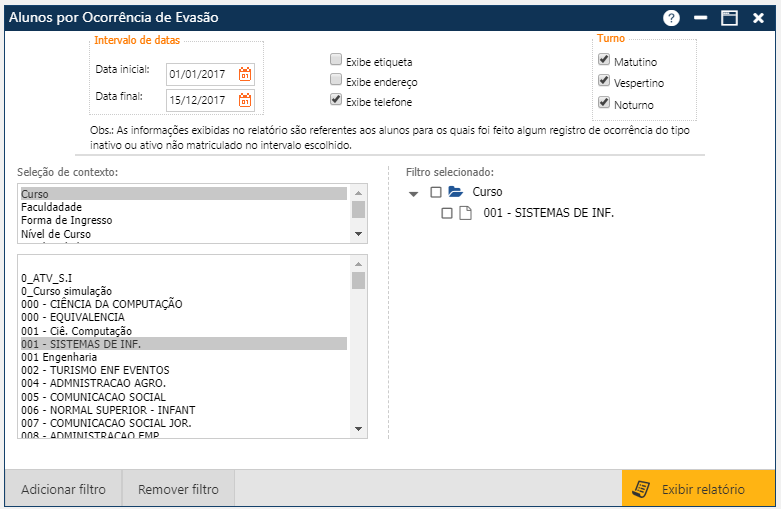Screen dimensions: 781x509
Task: Open the help question mark icon
Action: (671, 18)
